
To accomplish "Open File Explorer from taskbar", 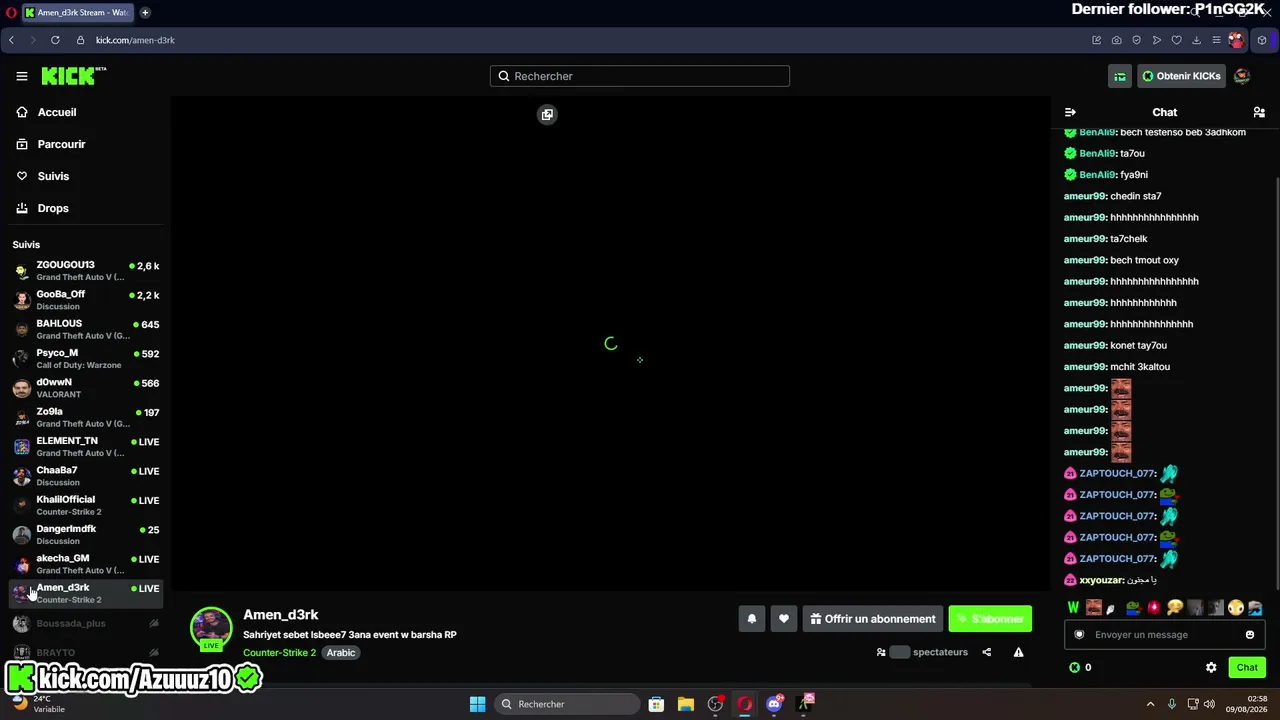I will tap(685, 704).
